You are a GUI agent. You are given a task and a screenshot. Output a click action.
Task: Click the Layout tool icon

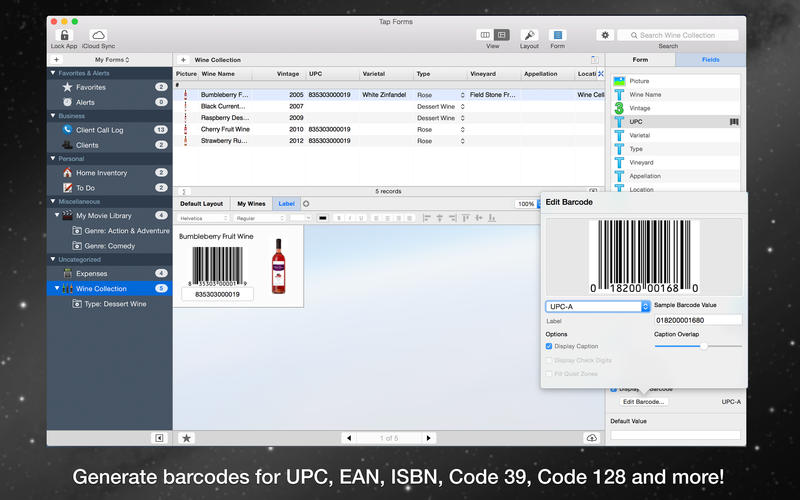tap(529, 35)
